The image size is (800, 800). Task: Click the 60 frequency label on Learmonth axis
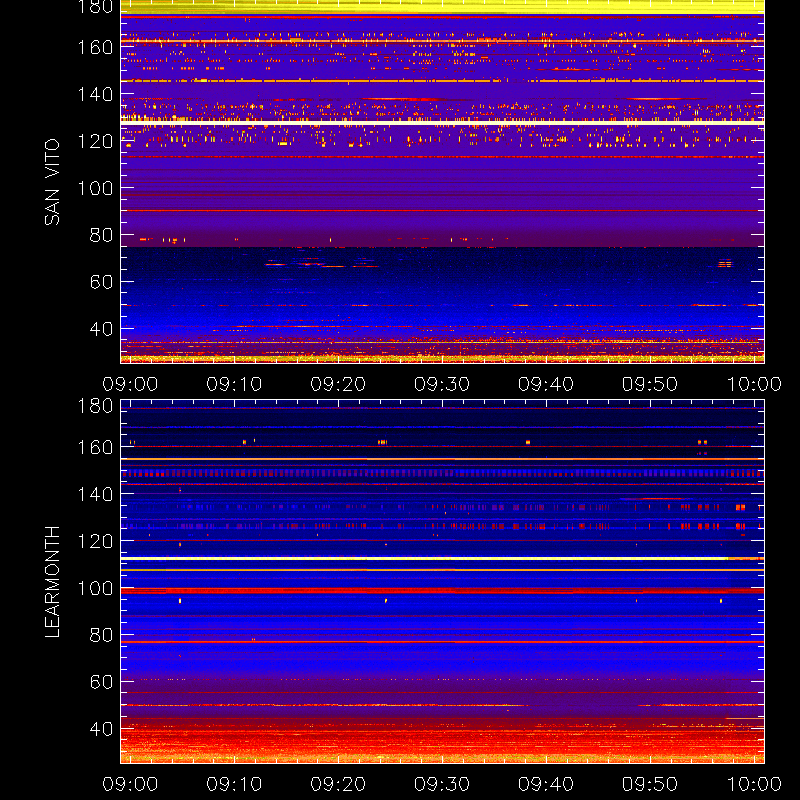click(102, 682)
